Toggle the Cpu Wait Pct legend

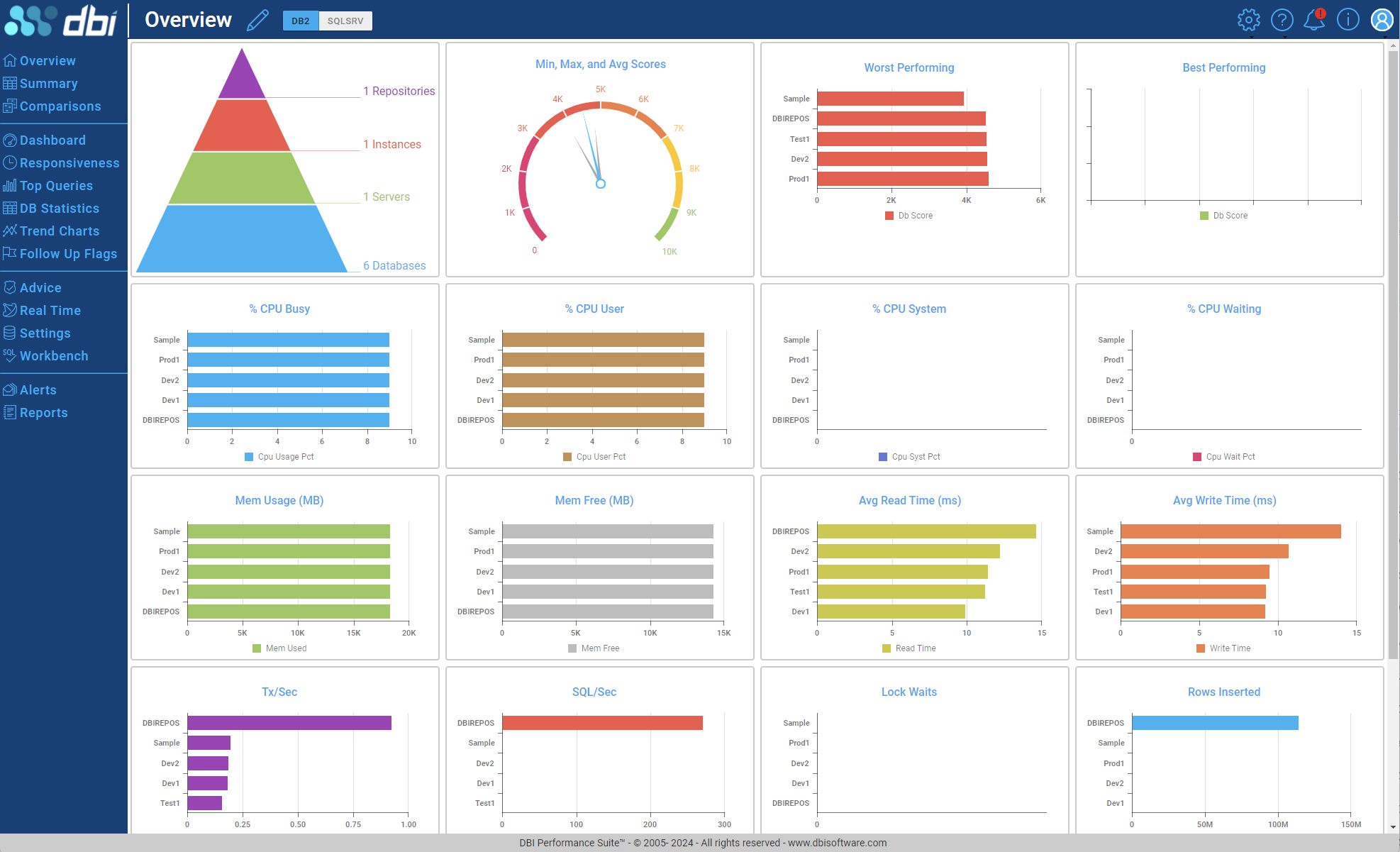click(1223, 457)
